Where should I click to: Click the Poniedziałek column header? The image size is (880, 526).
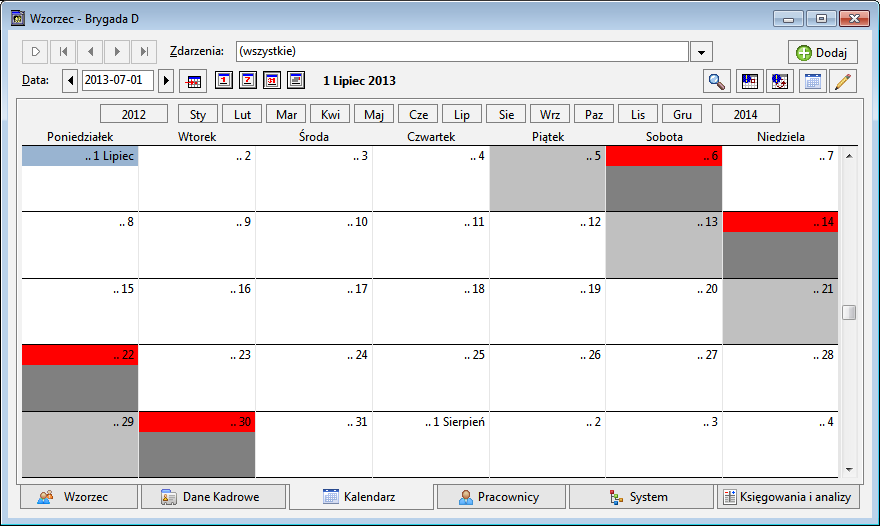click(80, 136)
